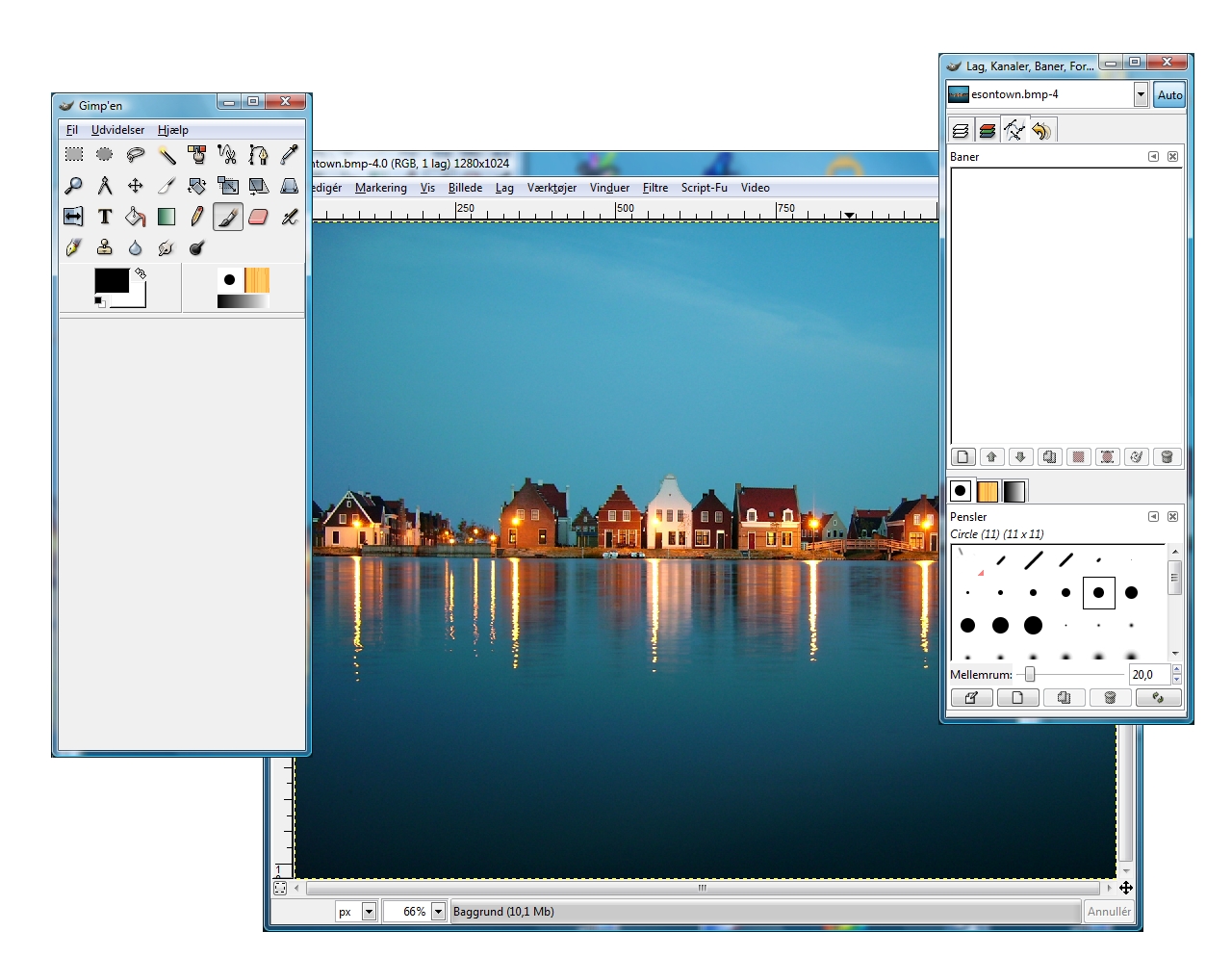Select the Fuzzy Select magic wand tool

coord(167,155)
